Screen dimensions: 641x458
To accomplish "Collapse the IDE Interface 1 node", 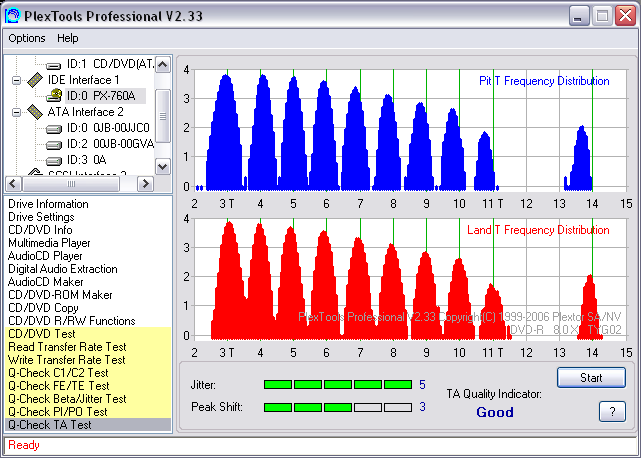I will coord(16,80).
